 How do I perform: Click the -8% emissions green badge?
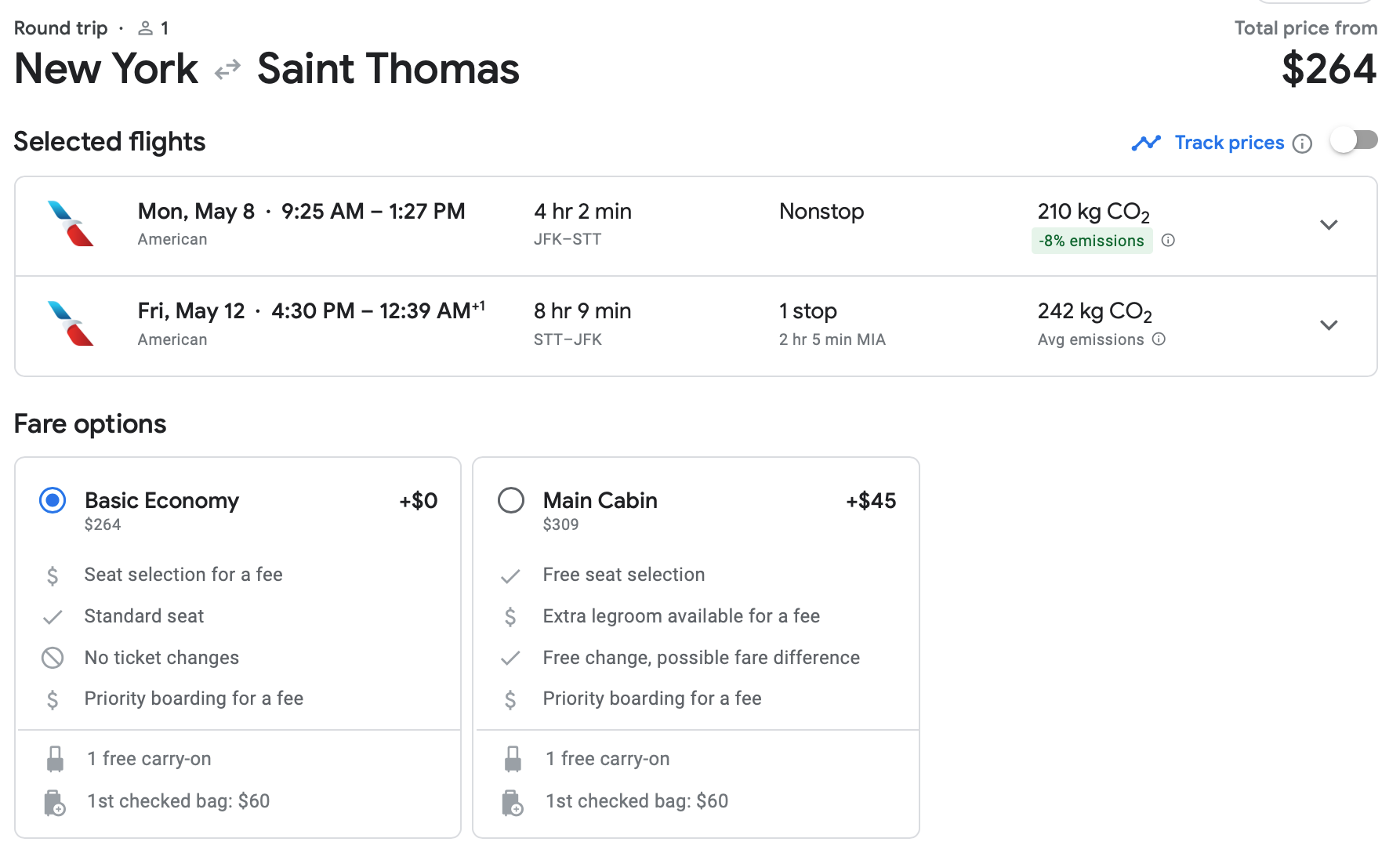click(1091, 241)
